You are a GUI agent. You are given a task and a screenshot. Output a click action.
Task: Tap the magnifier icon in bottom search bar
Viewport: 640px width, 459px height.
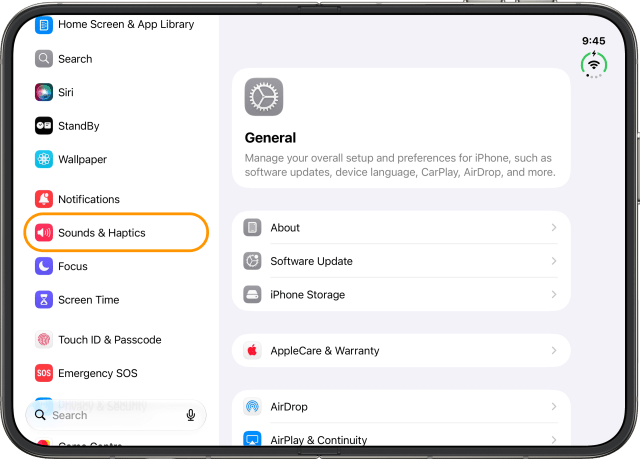point(40,415)
